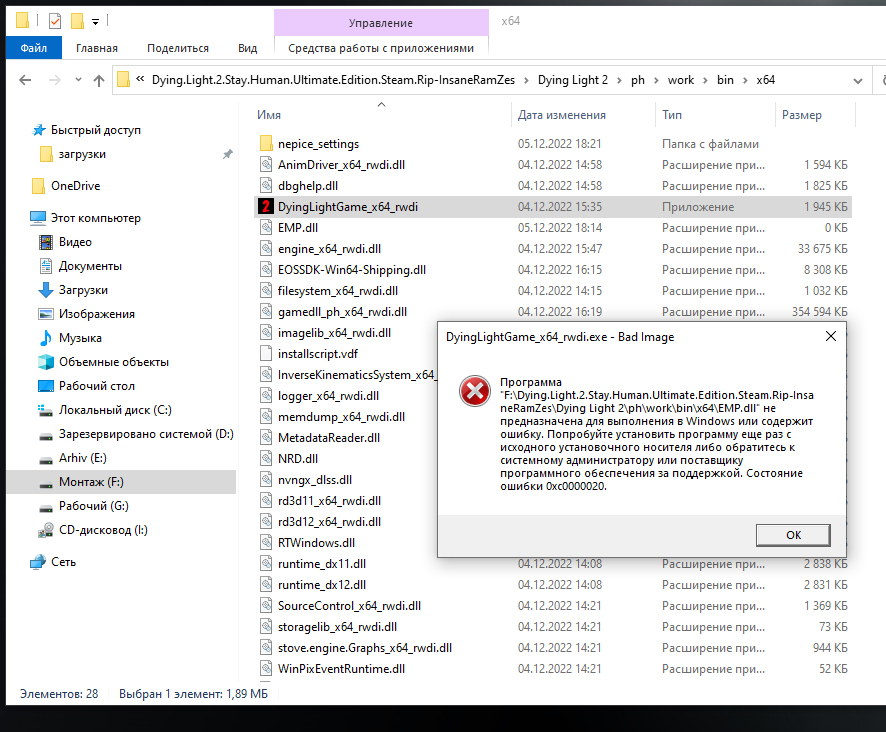The height and width of the screenshot is (732, 886).
Task: Select Локальный диск (C:) in sidebar
Action: (115, 410)
